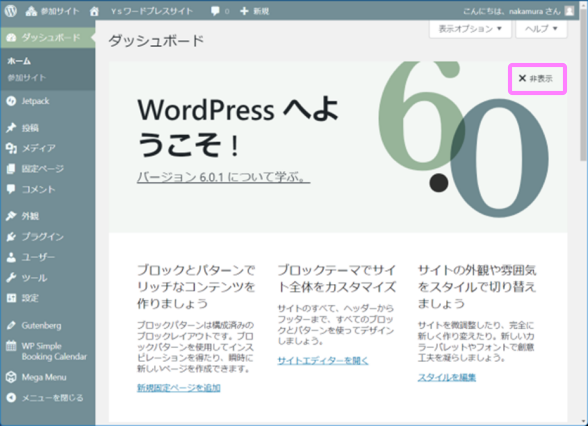588x426 pixels.
Task: Expand the 表示オプション dropdown
Action: (470, 29)
